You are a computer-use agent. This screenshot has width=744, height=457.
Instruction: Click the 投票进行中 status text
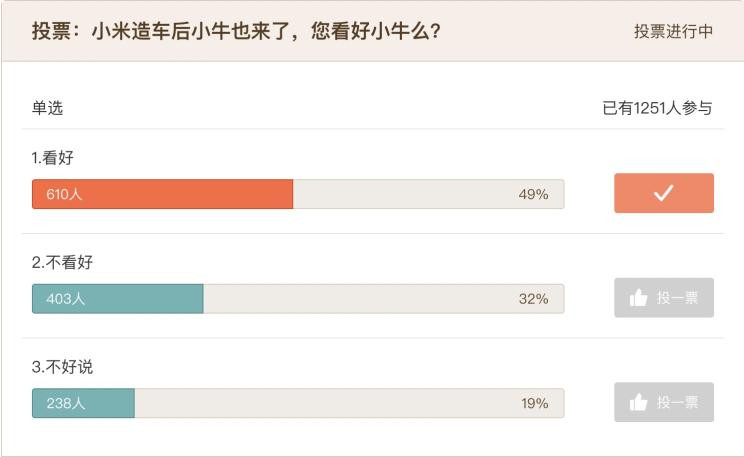tap(673, 31)
